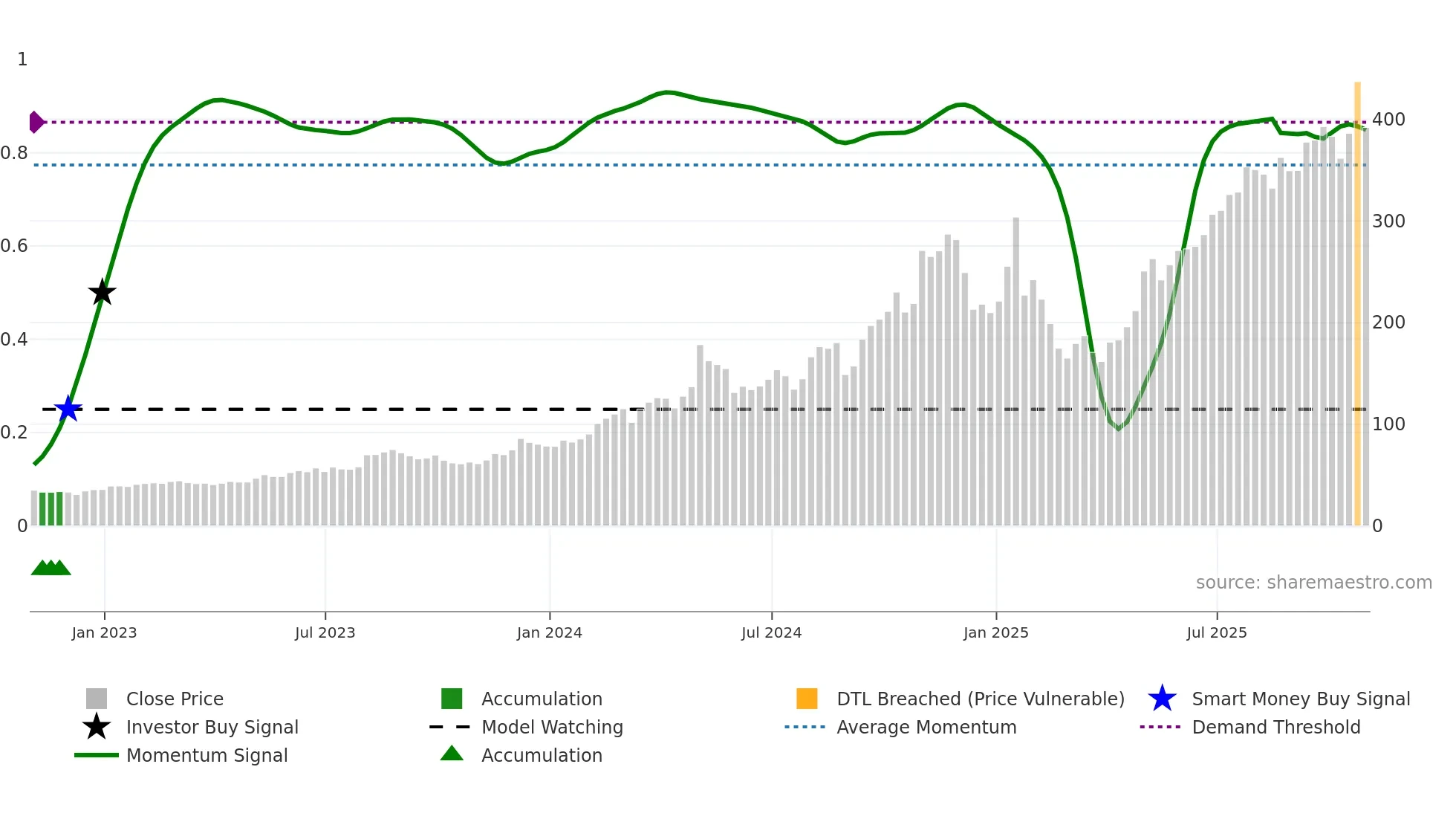Click the Average Momentum legend label

(926, 728)
